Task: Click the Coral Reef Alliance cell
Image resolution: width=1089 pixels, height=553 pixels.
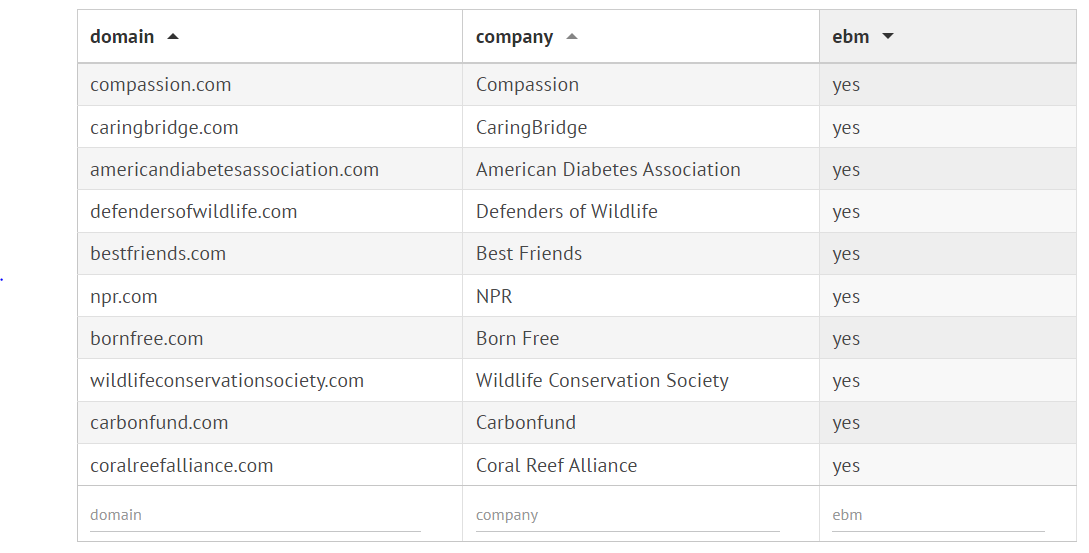Action: tap(556, 466)
